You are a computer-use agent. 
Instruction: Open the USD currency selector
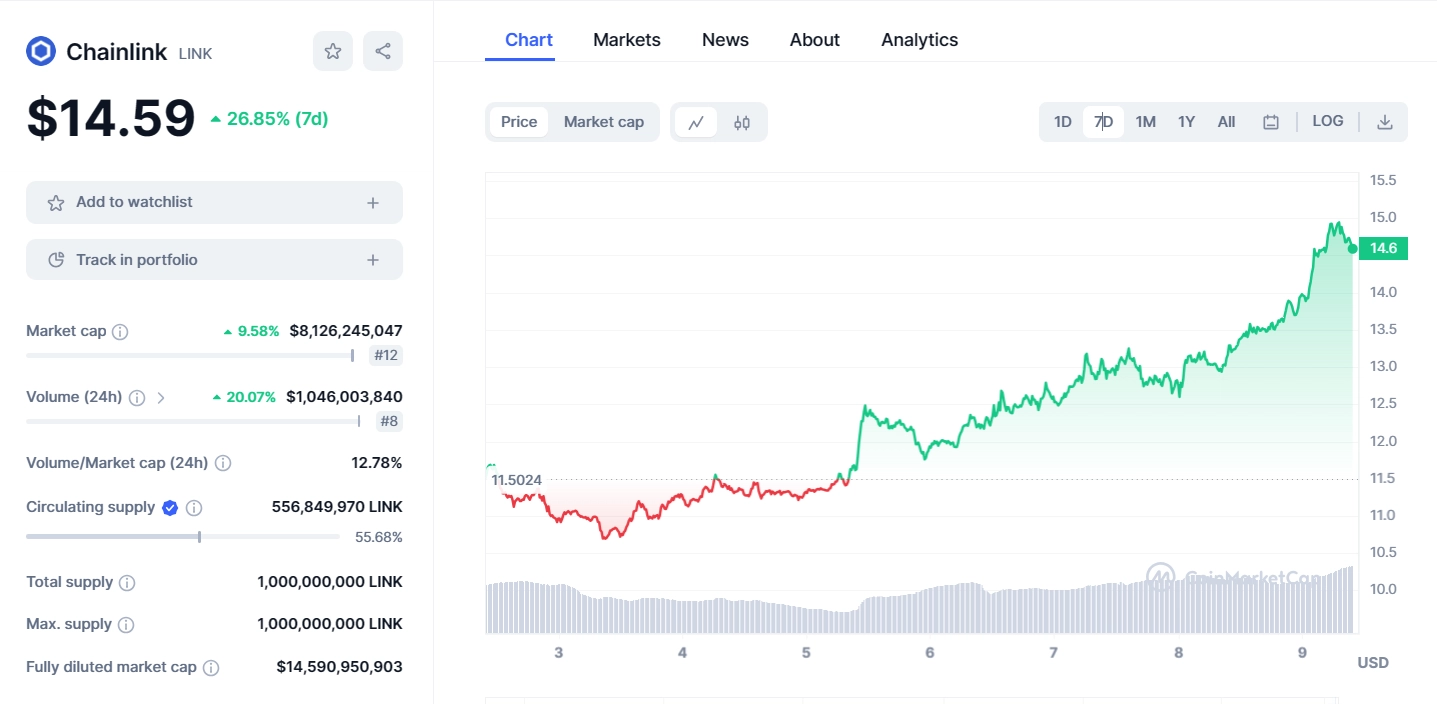(1371, 661)
